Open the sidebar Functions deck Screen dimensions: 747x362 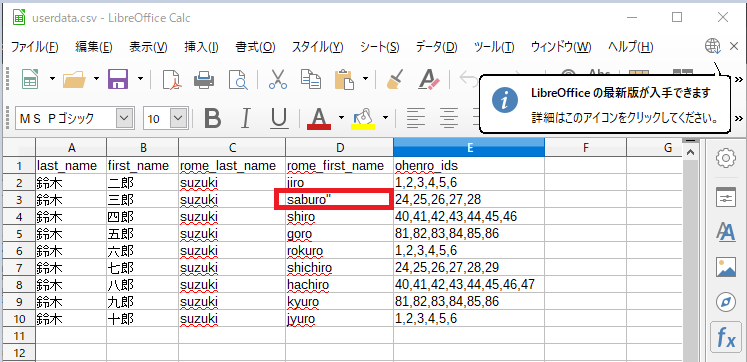(726, 337)
